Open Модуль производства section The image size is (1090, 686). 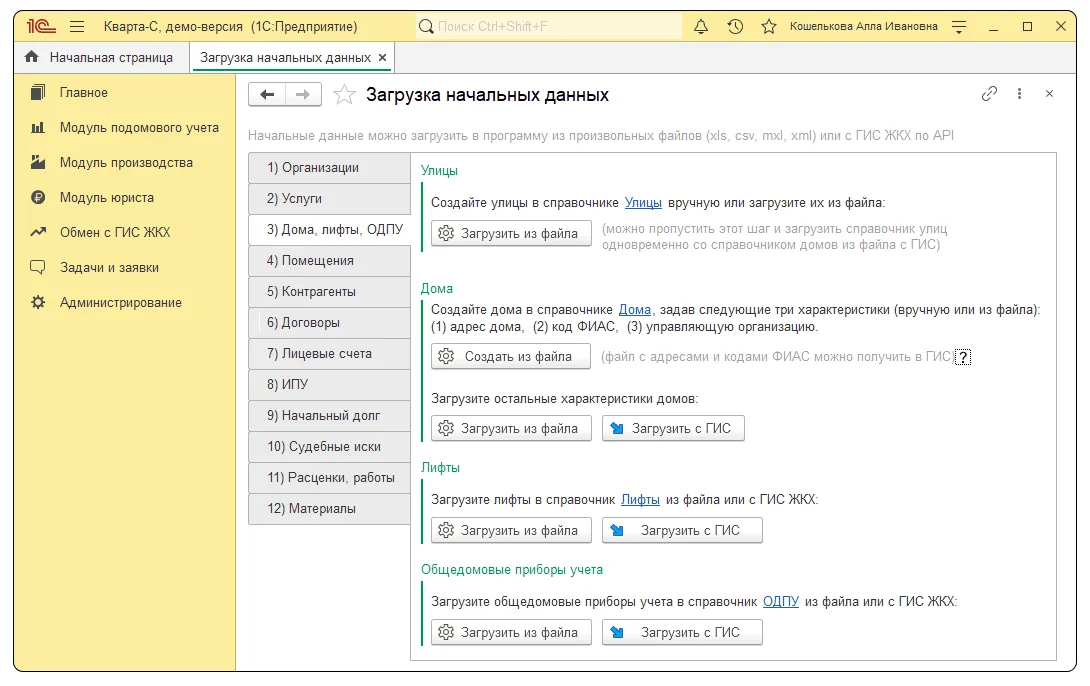point(126,163)
